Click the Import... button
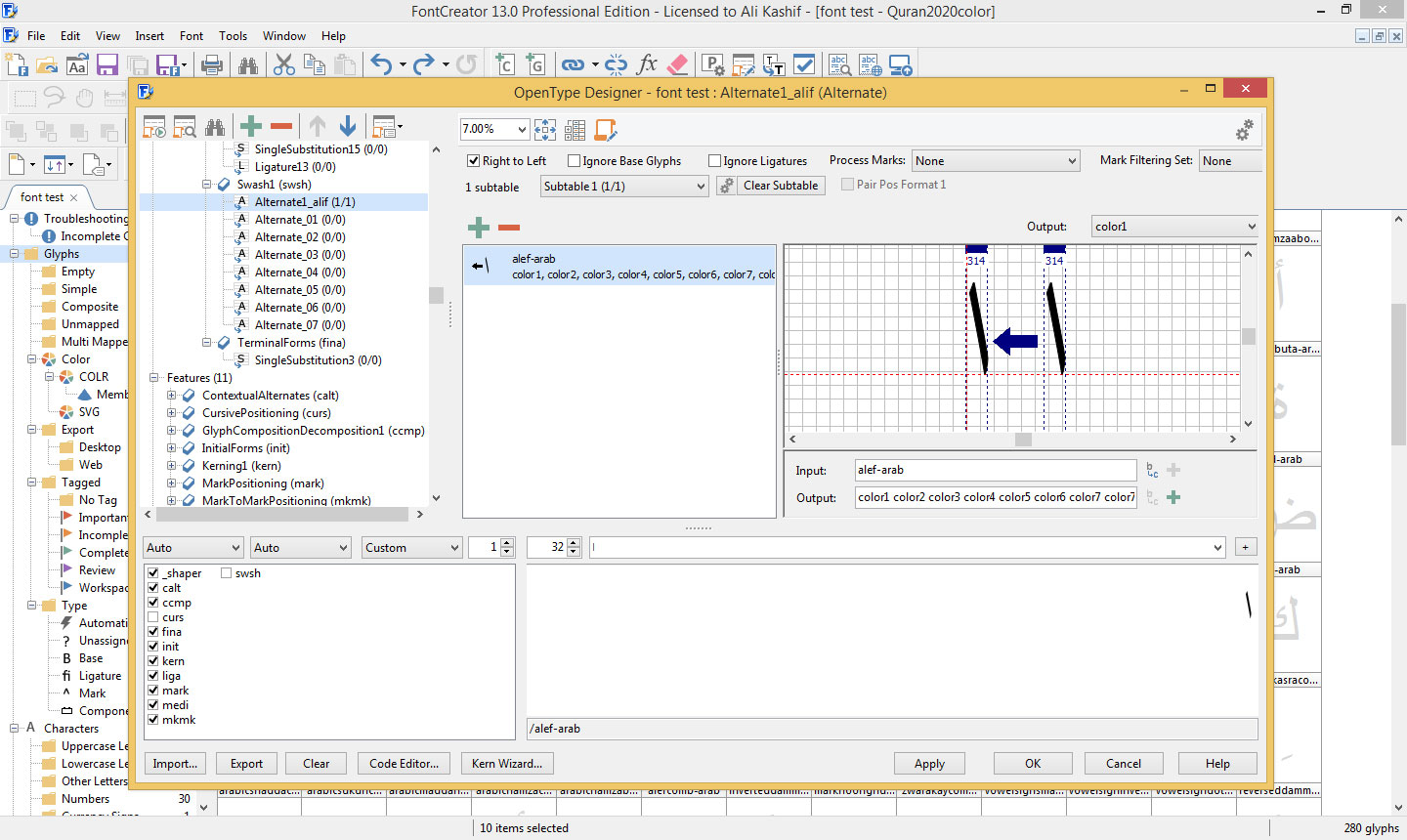The width and height of the screenshot is (1407, 840). coord(175,764)
